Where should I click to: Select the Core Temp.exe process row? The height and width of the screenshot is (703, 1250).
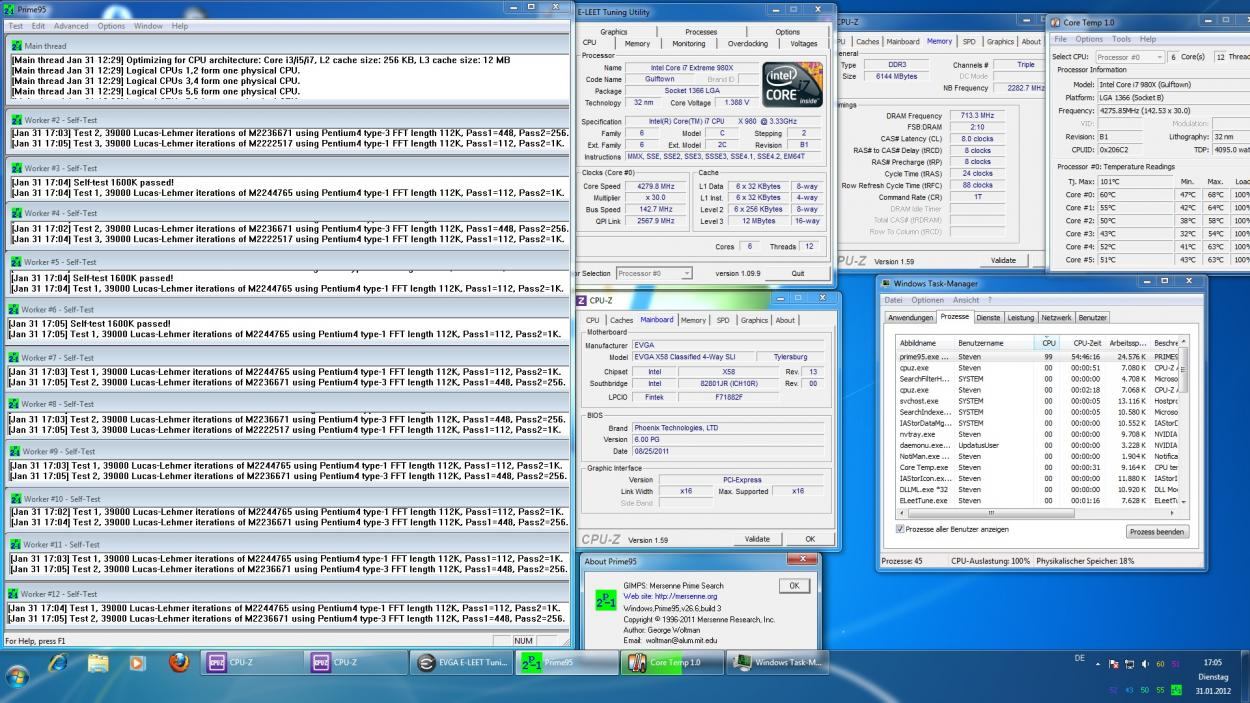pyautogui.click(x=1038, y=467)
